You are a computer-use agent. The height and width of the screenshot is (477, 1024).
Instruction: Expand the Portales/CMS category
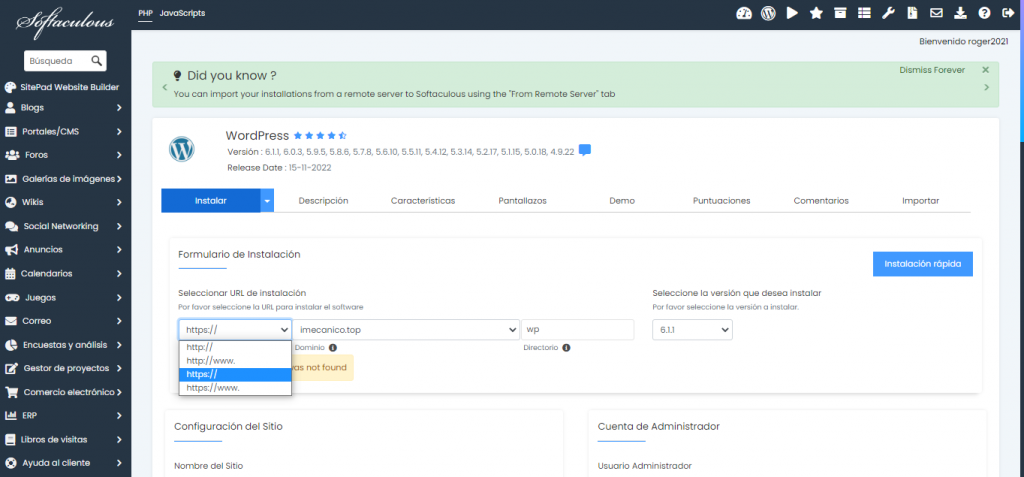65,131
